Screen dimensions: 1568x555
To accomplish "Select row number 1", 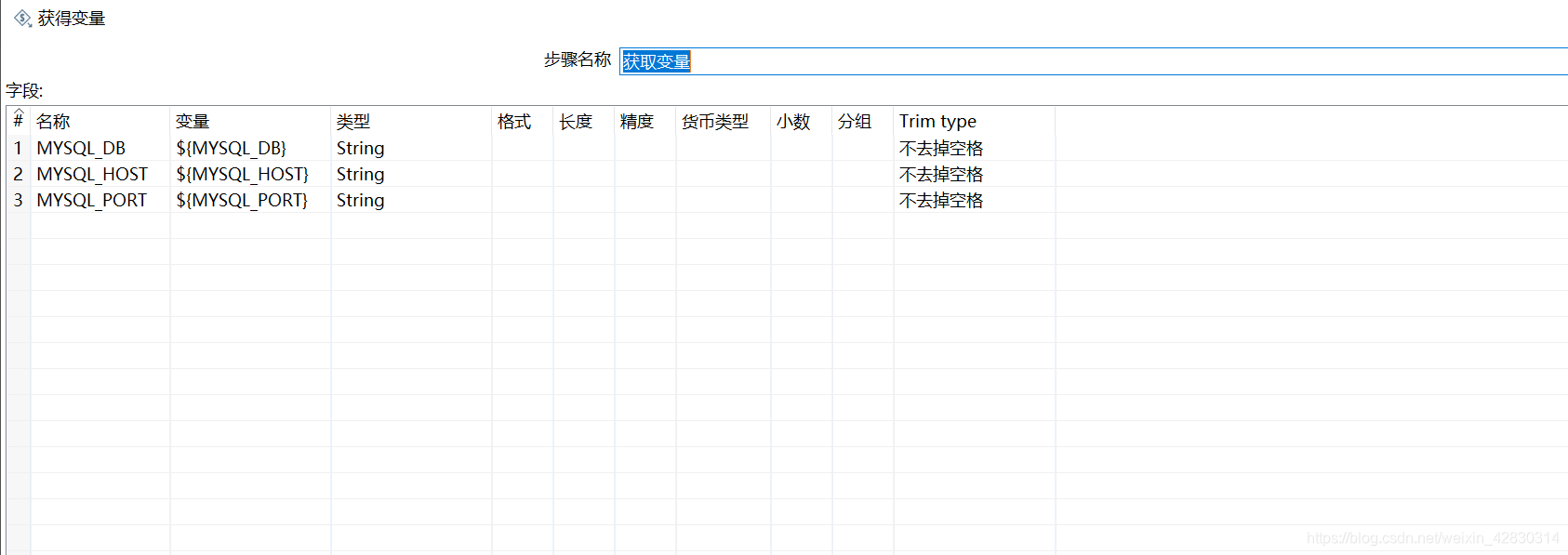I will click(x=19, y=148).
